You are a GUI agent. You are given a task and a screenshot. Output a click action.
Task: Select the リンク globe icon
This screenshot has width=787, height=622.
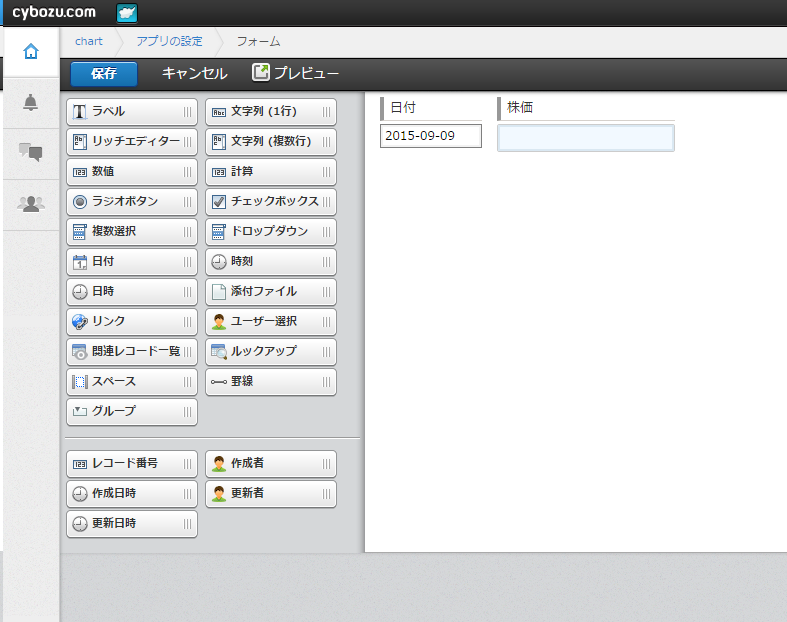[80, 322]
